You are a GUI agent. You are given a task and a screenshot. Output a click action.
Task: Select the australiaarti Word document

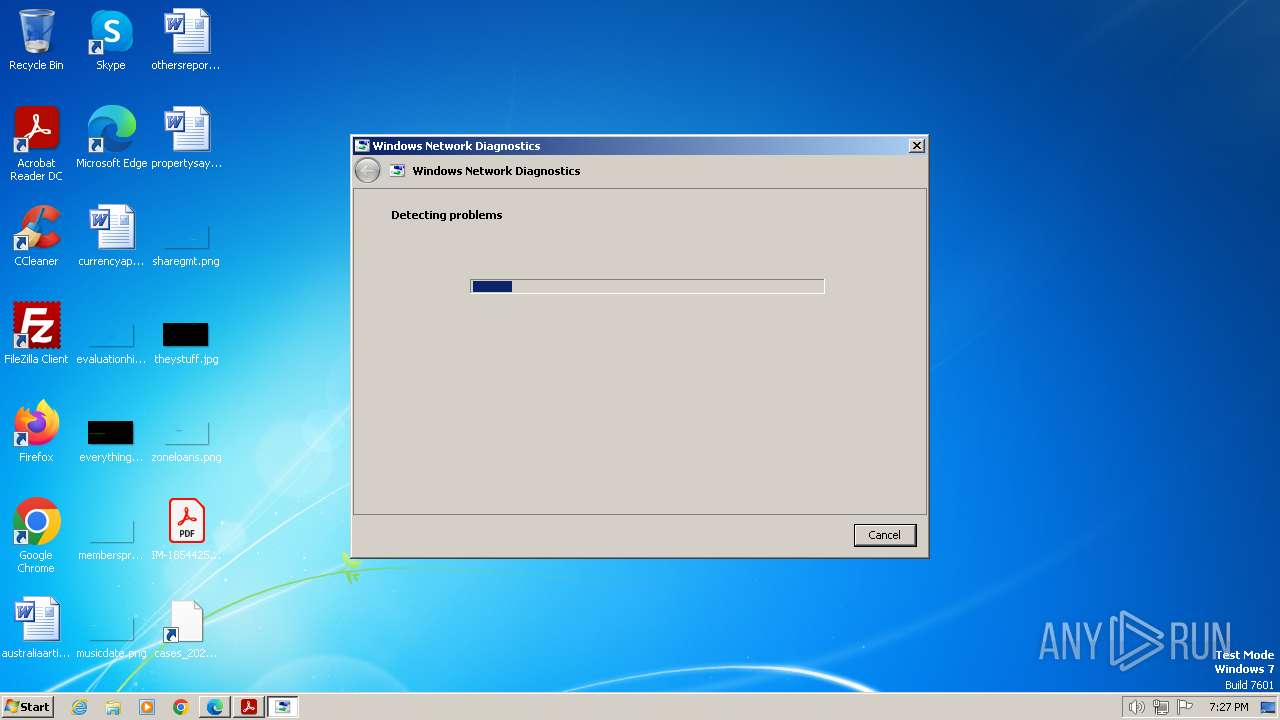tap(36, 628)
